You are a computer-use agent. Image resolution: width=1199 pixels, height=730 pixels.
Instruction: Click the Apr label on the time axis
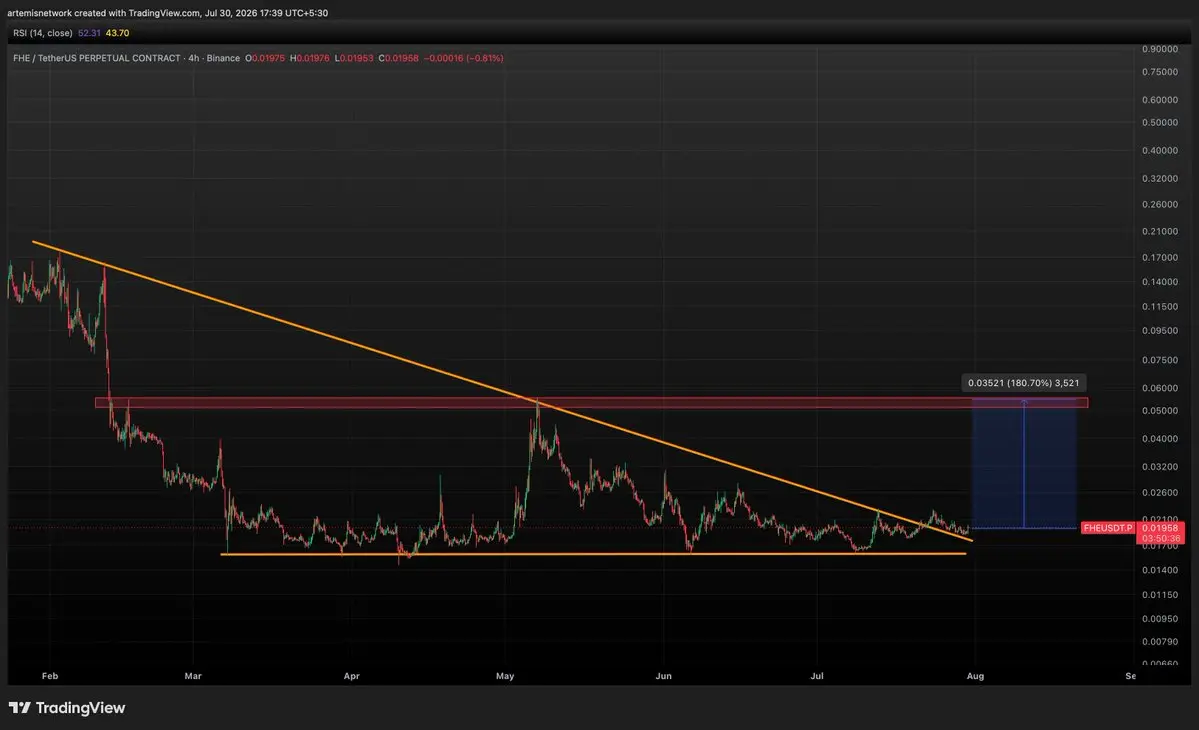click(x=351, y=676)
